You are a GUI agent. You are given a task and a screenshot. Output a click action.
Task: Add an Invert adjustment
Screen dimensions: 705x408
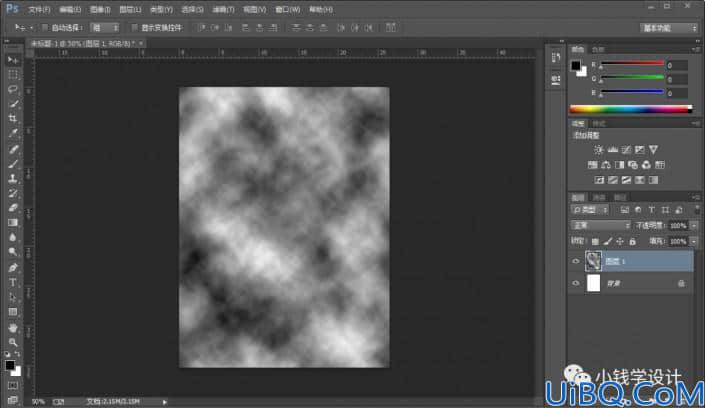(599, 180)
